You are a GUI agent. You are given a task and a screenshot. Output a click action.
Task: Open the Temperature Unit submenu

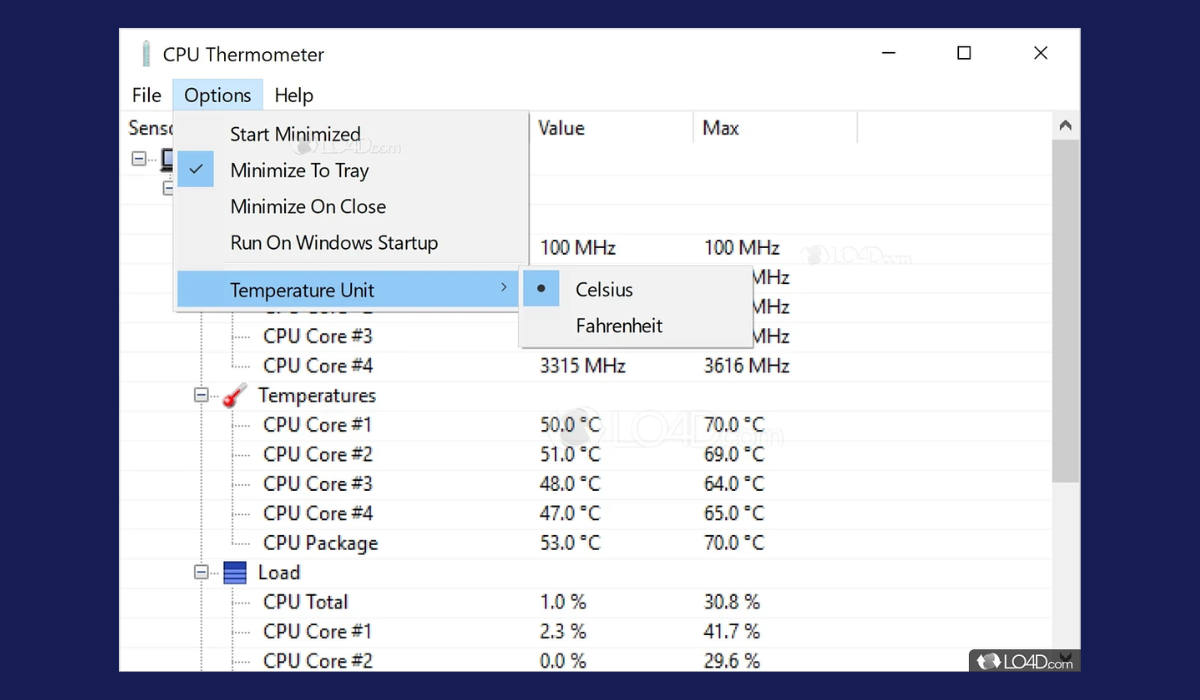pos(348,290)
